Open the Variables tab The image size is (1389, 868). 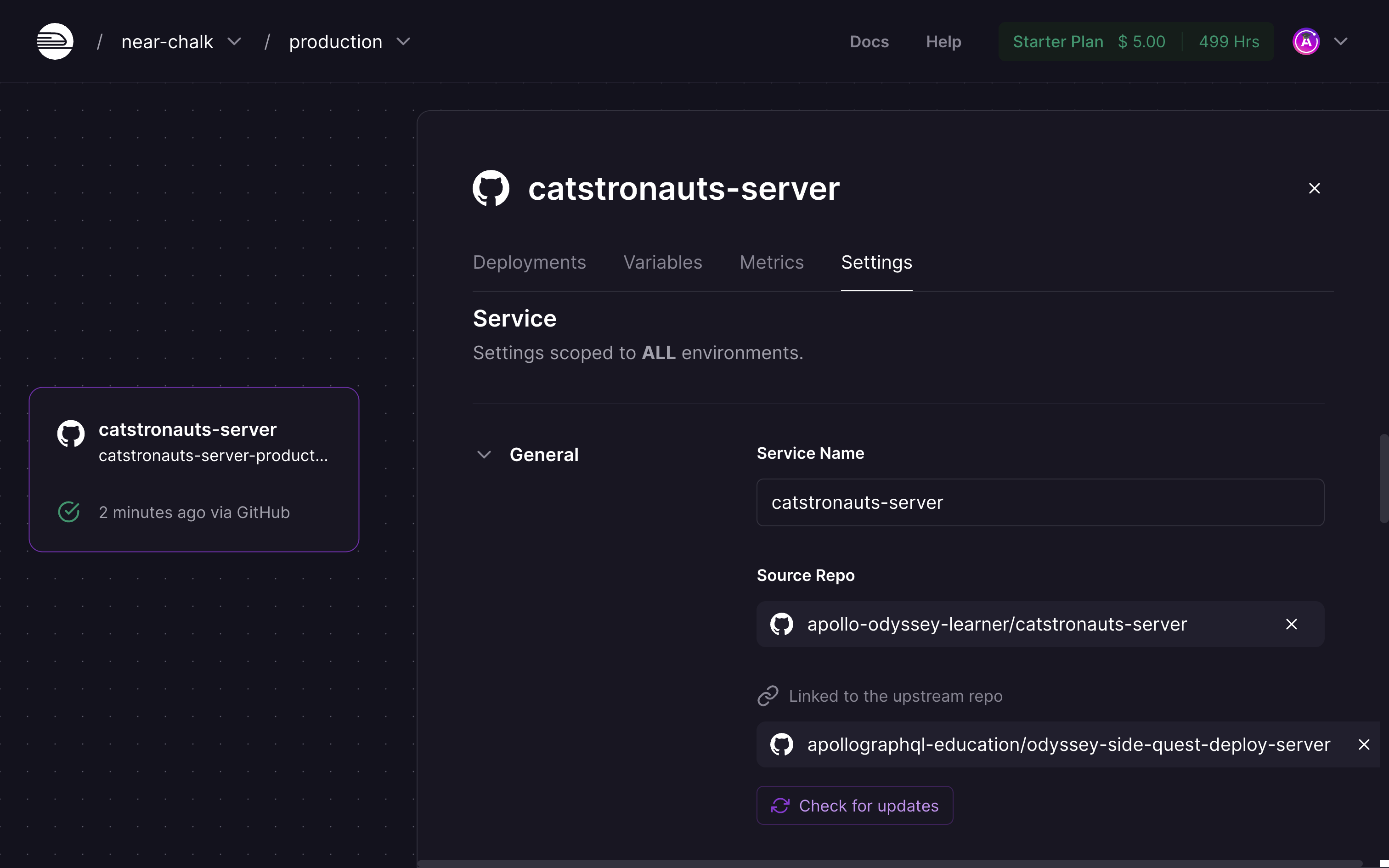point(662,262)
